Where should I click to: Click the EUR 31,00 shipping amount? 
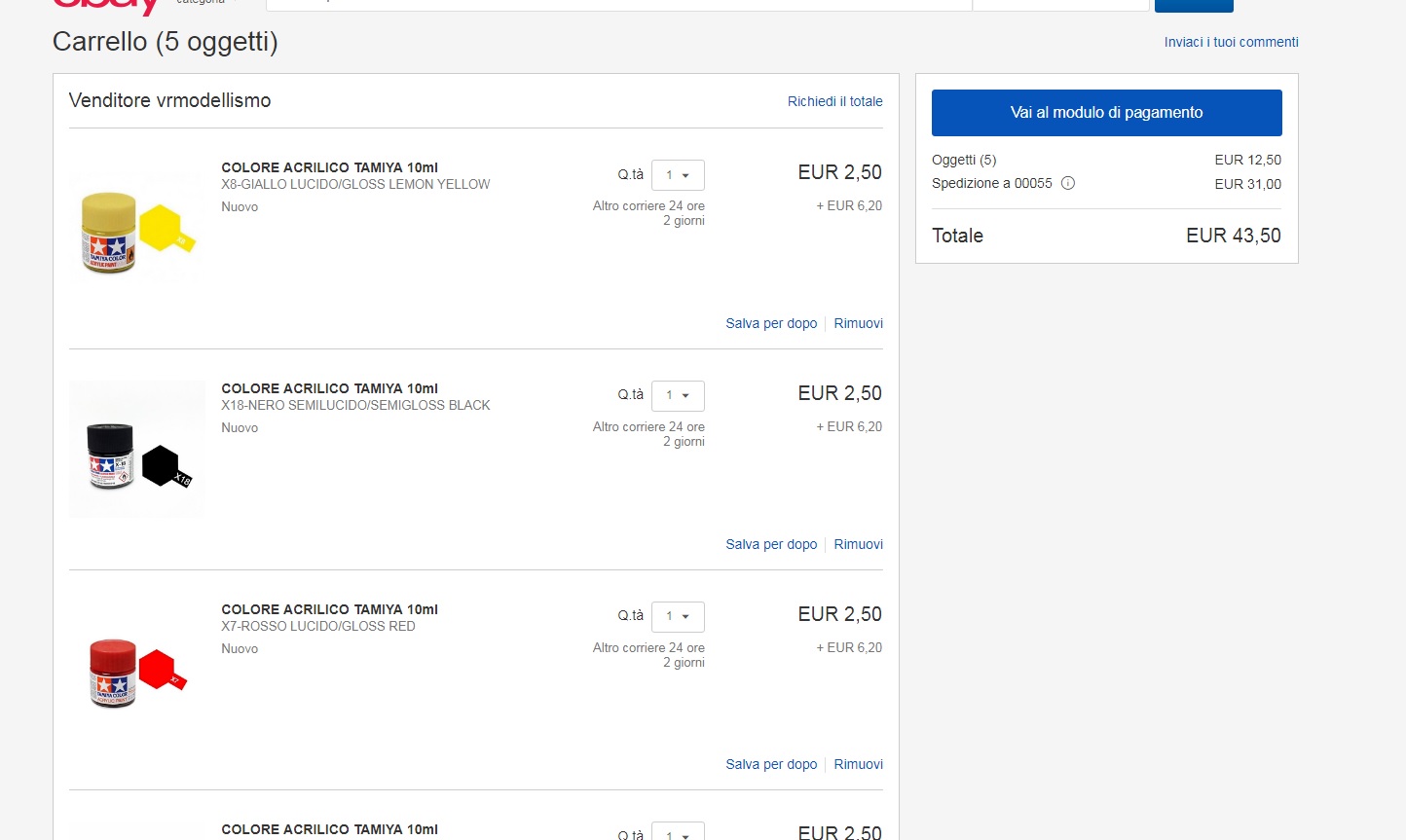pyautogui.click(x=1247, y=184)
